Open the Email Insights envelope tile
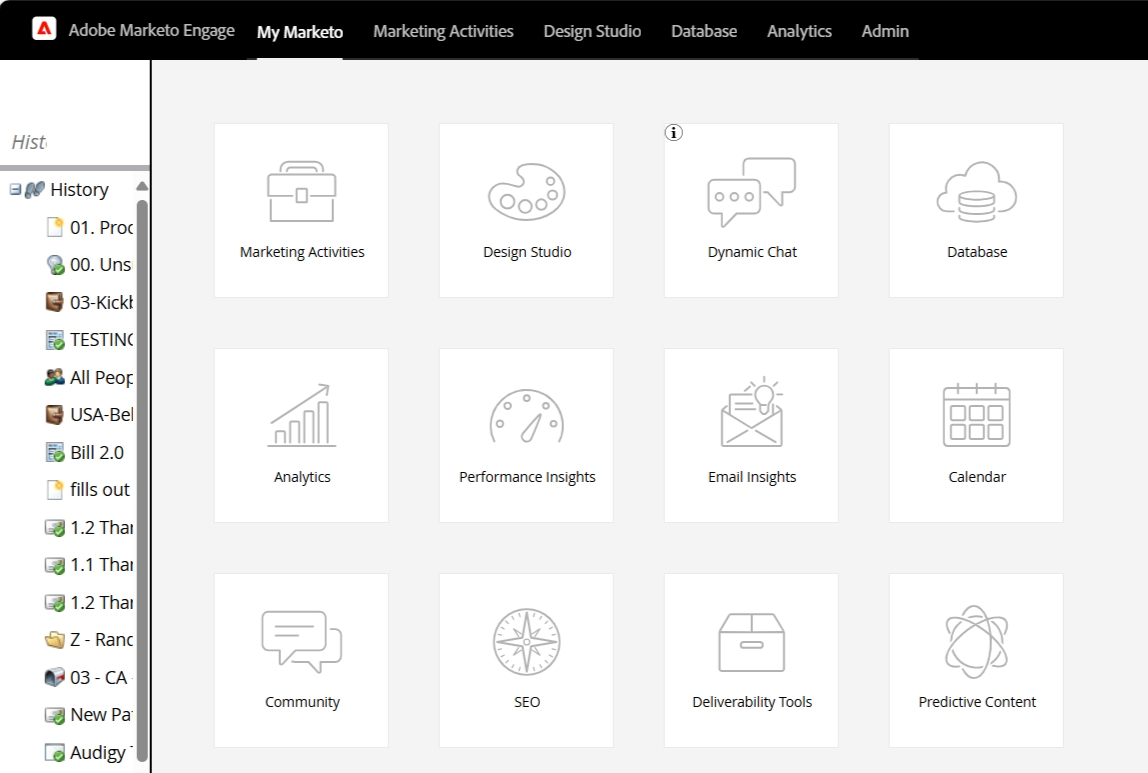This screenshot has height=773, width=1148. (x=751, y=436)
